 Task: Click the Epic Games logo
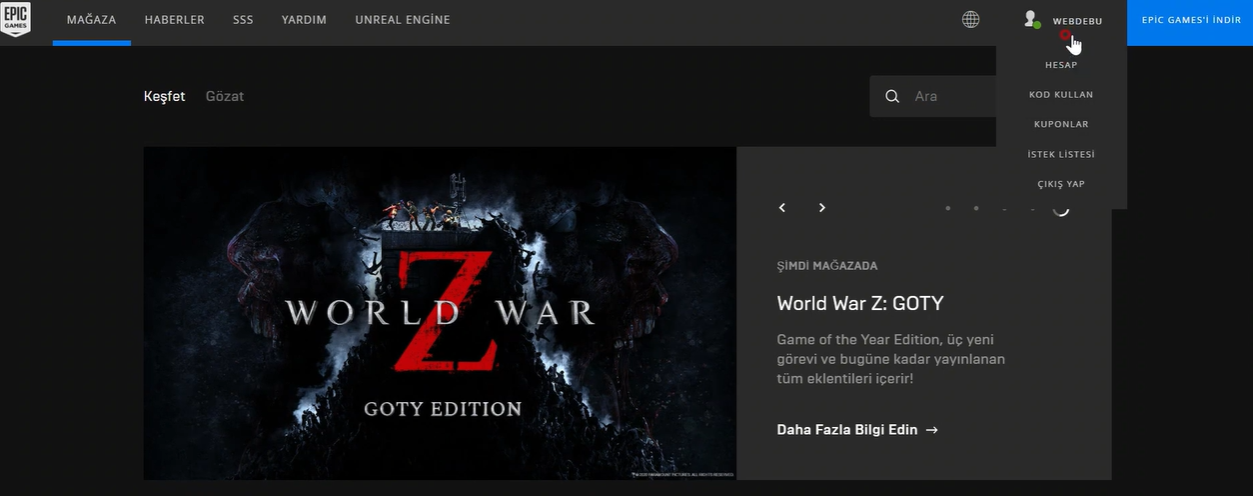point(15,19)
